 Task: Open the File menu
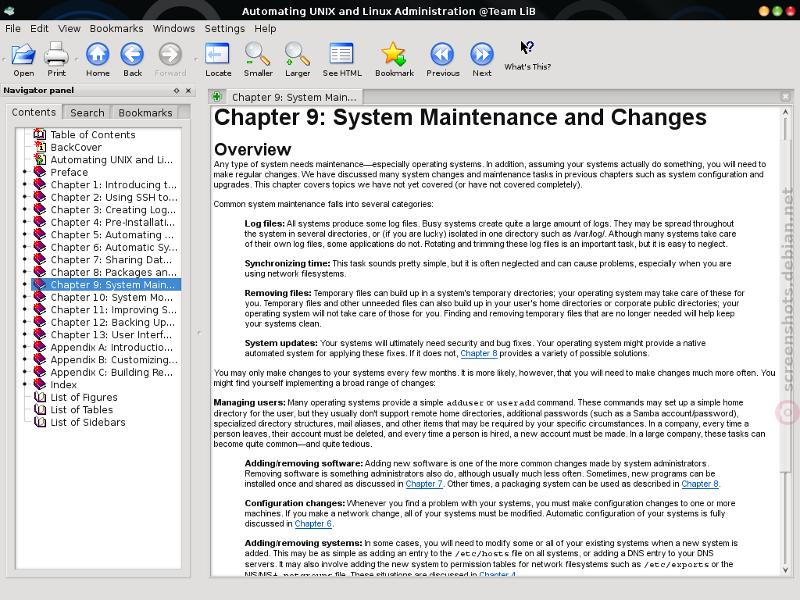pos(13,29)
